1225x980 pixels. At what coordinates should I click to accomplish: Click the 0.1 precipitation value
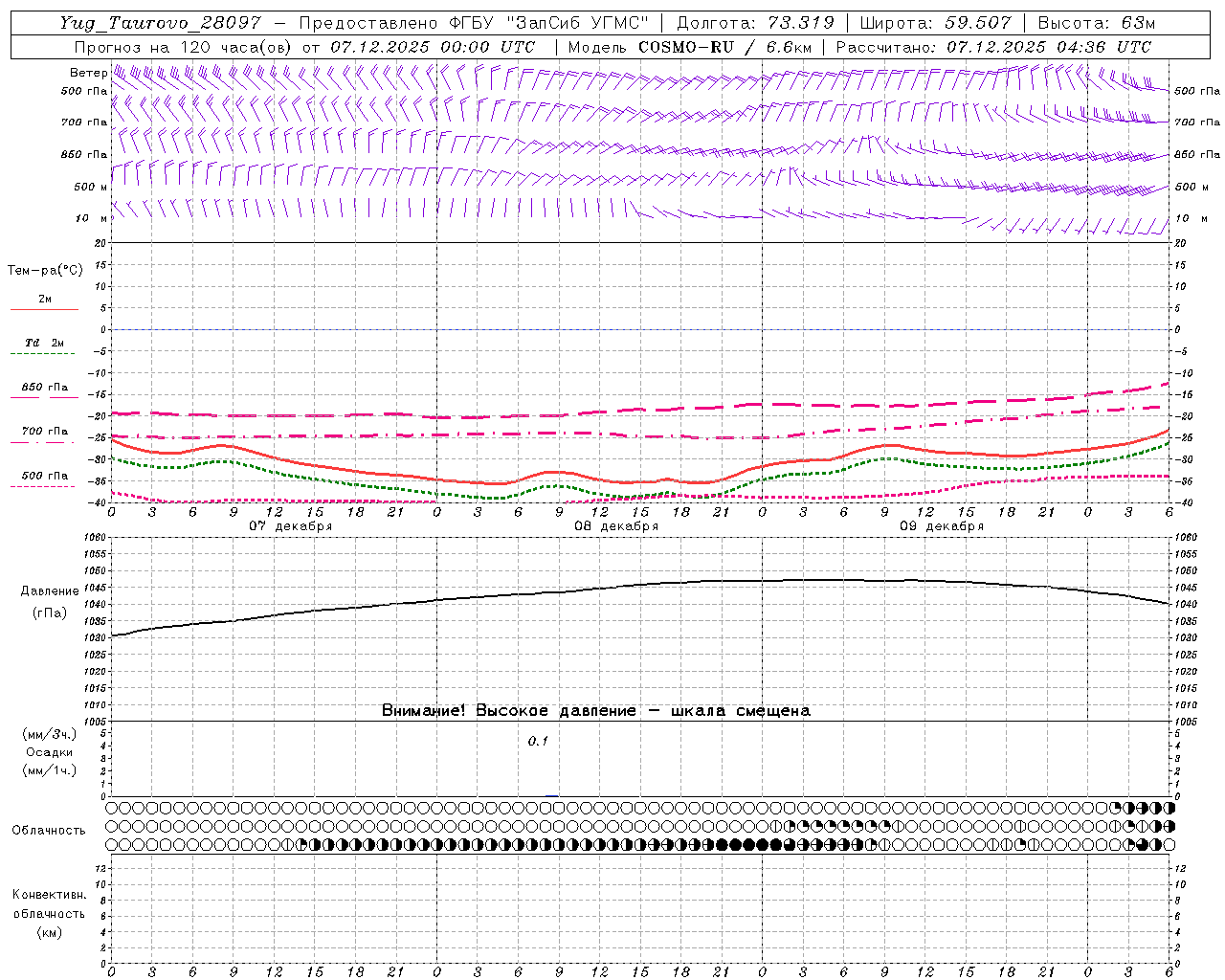click(538, 742)
